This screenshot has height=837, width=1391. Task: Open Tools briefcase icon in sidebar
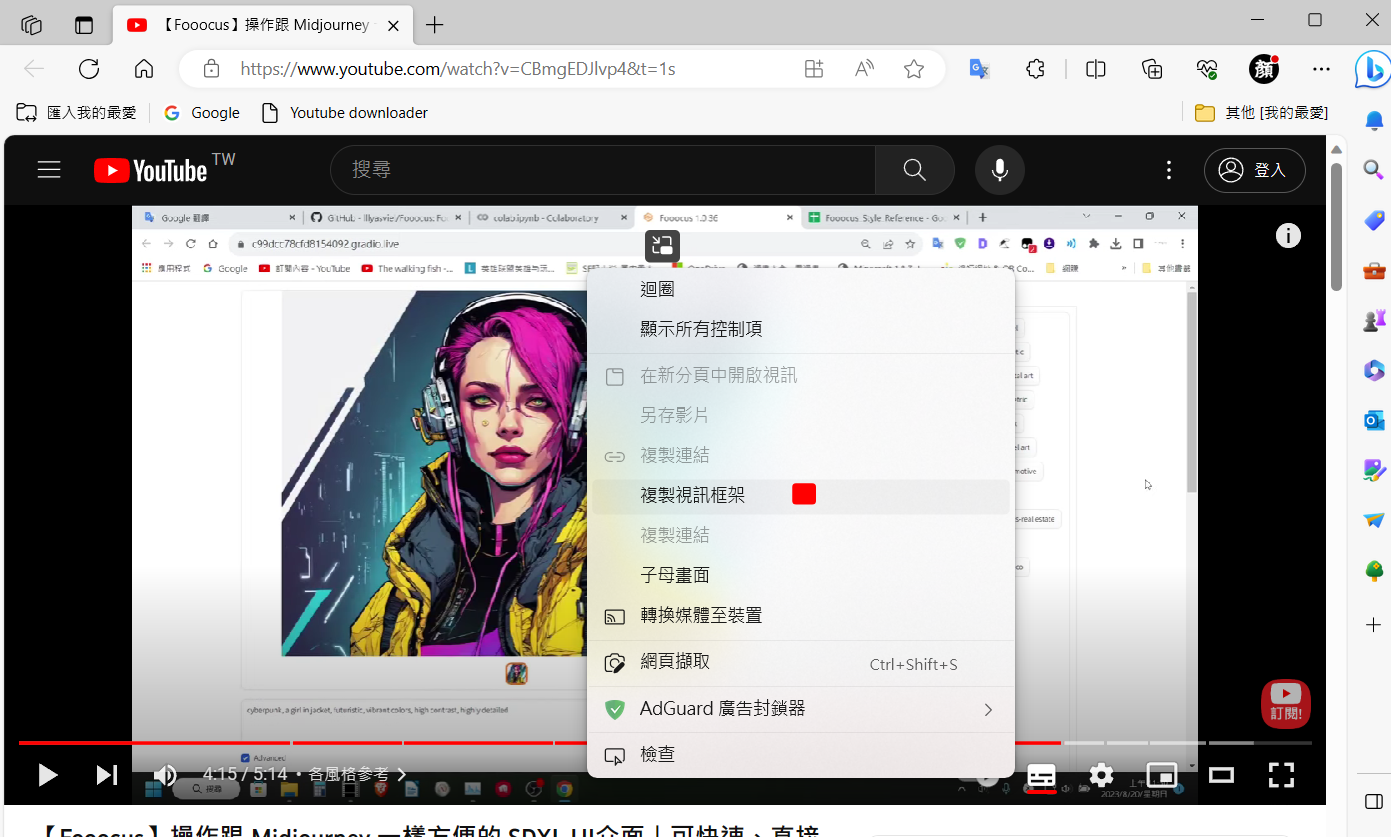tap(1374, 271)
